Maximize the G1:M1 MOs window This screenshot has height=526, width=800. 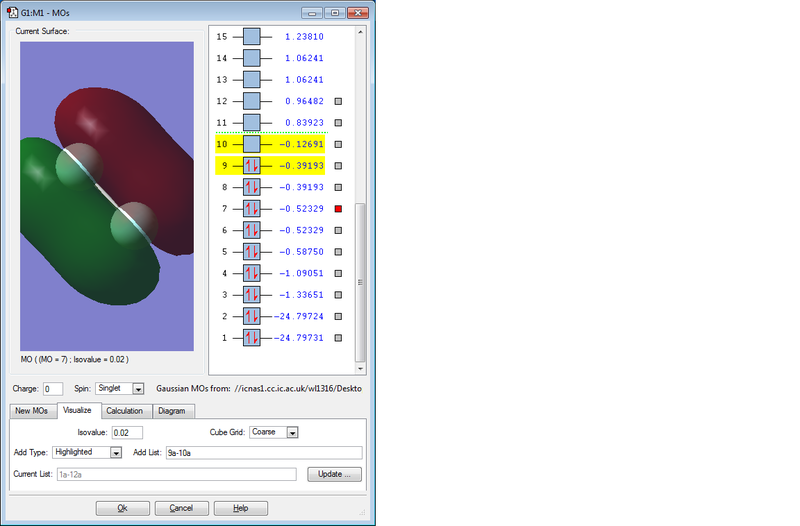(x=335, y=13)
